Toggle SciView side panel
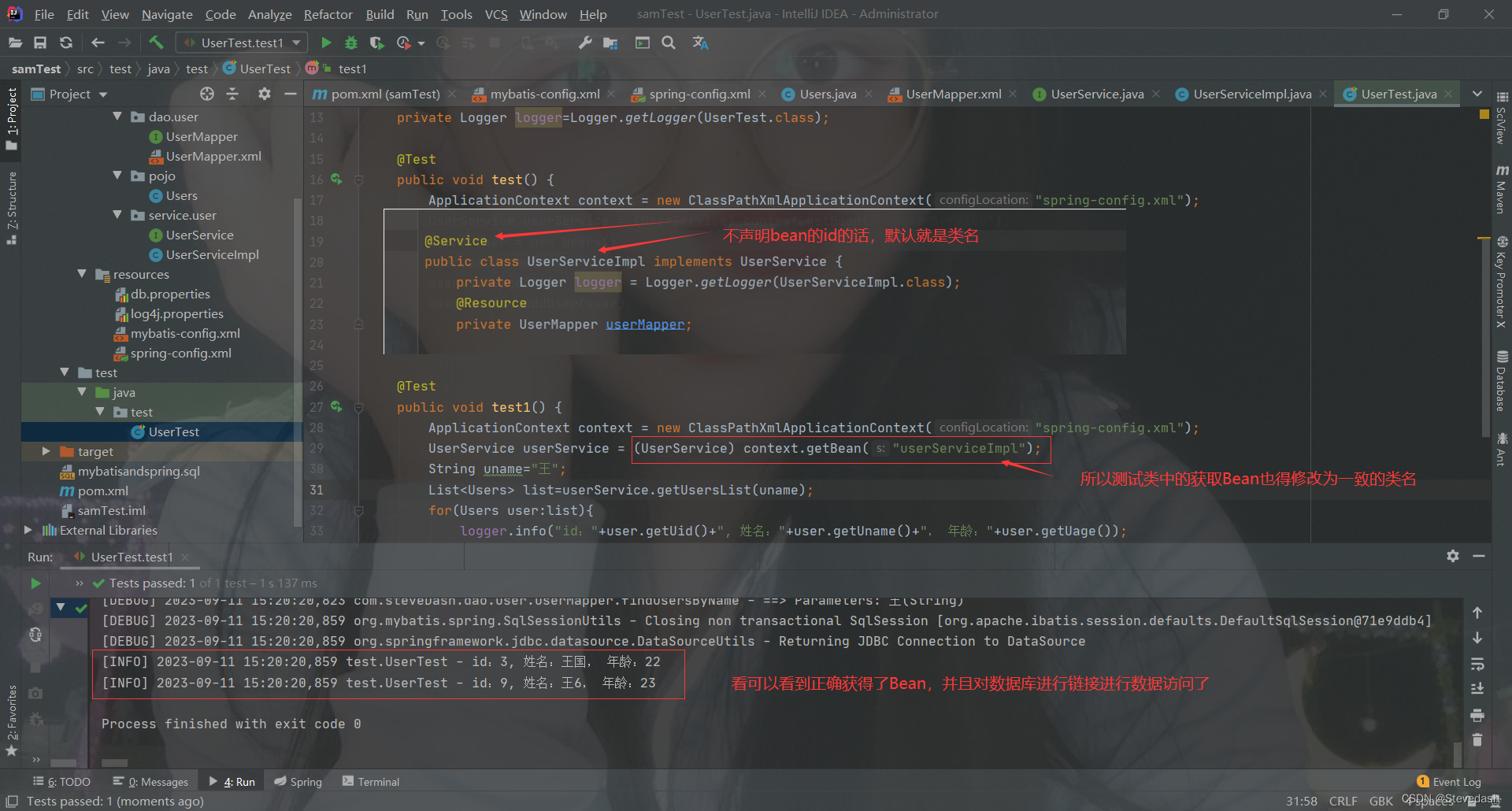The image size is (1512, 811). 1502,118
